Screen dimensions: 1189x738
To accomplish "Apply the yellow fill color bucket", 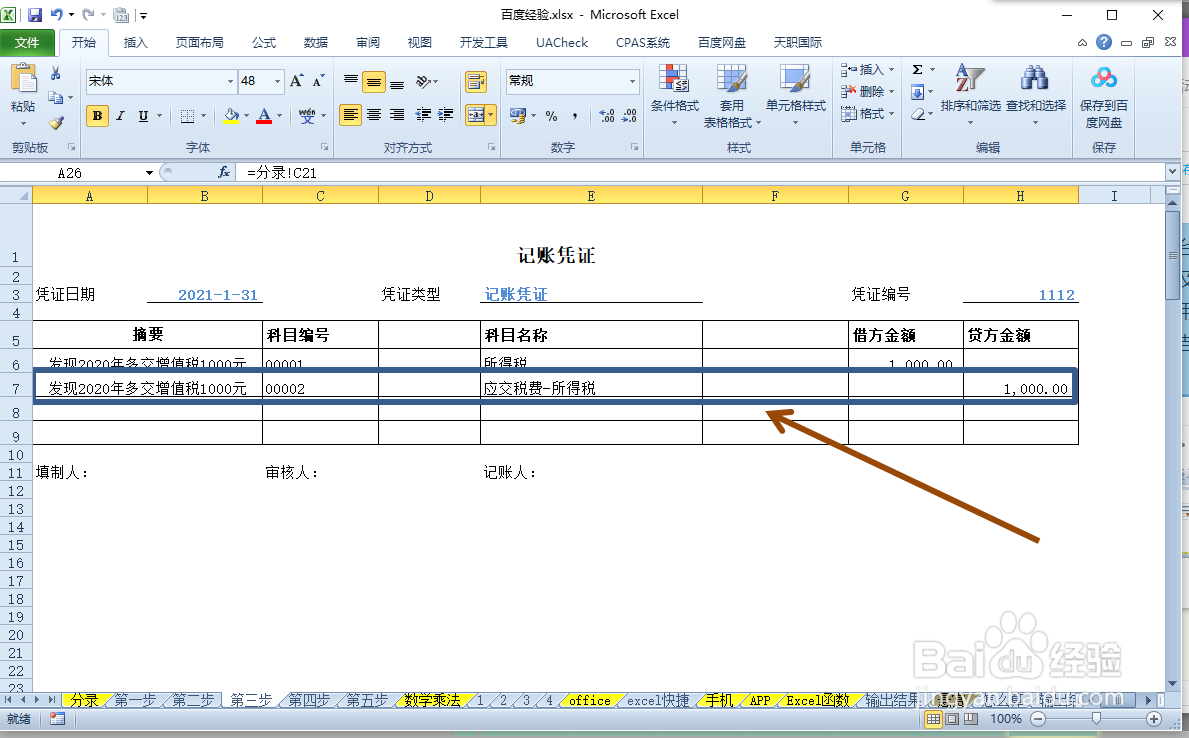I will (231, 116).
